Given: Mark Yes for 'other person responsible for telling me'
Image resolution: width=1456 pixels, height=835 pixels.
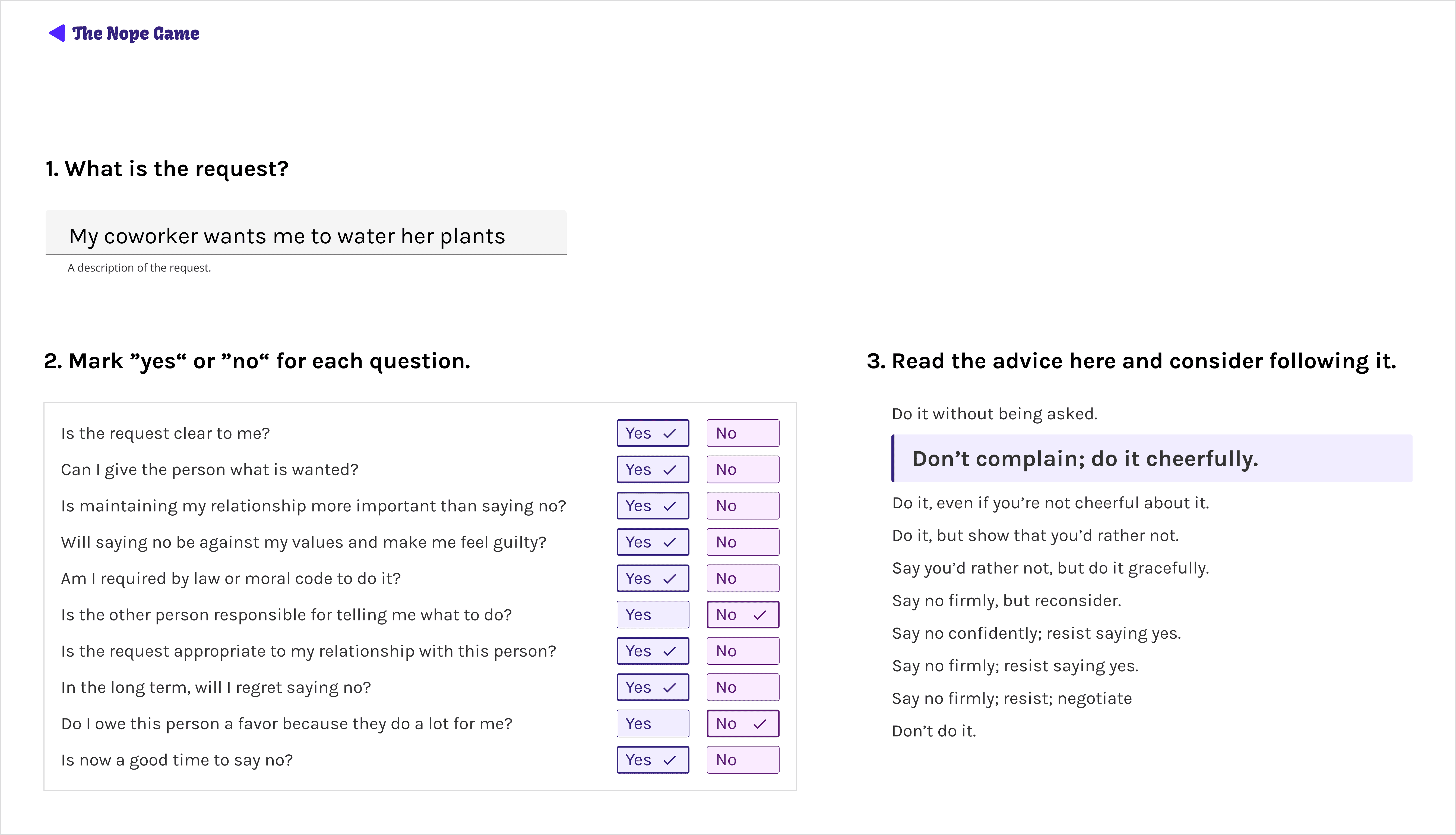Looking at the screenshot, I should tap(653, 615).
